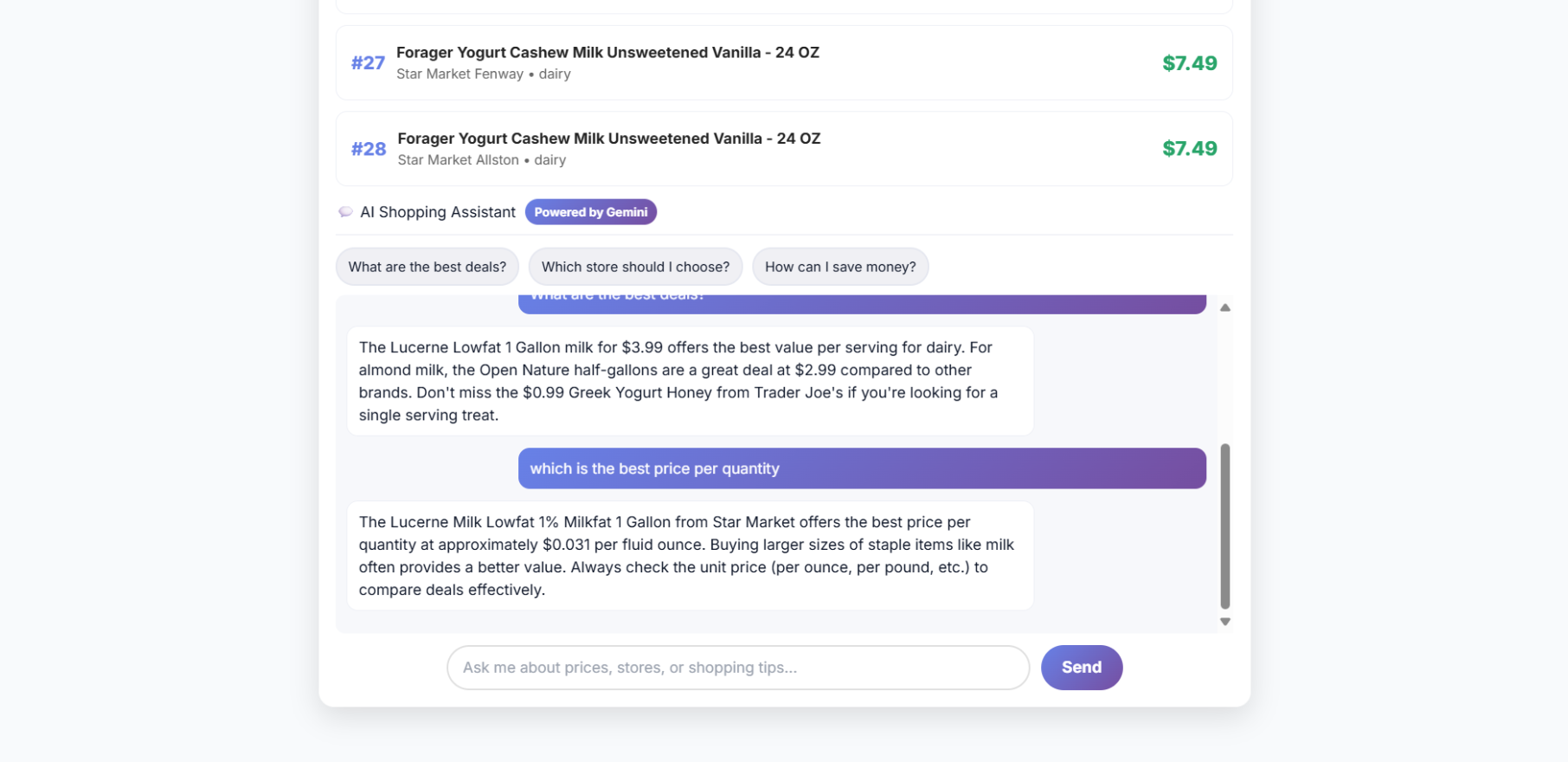Click the reply about Lucerne Lowfat 1 Gallon for $3.99
The width and height of the screenshot is (1568, 762).
click(690, 381)
